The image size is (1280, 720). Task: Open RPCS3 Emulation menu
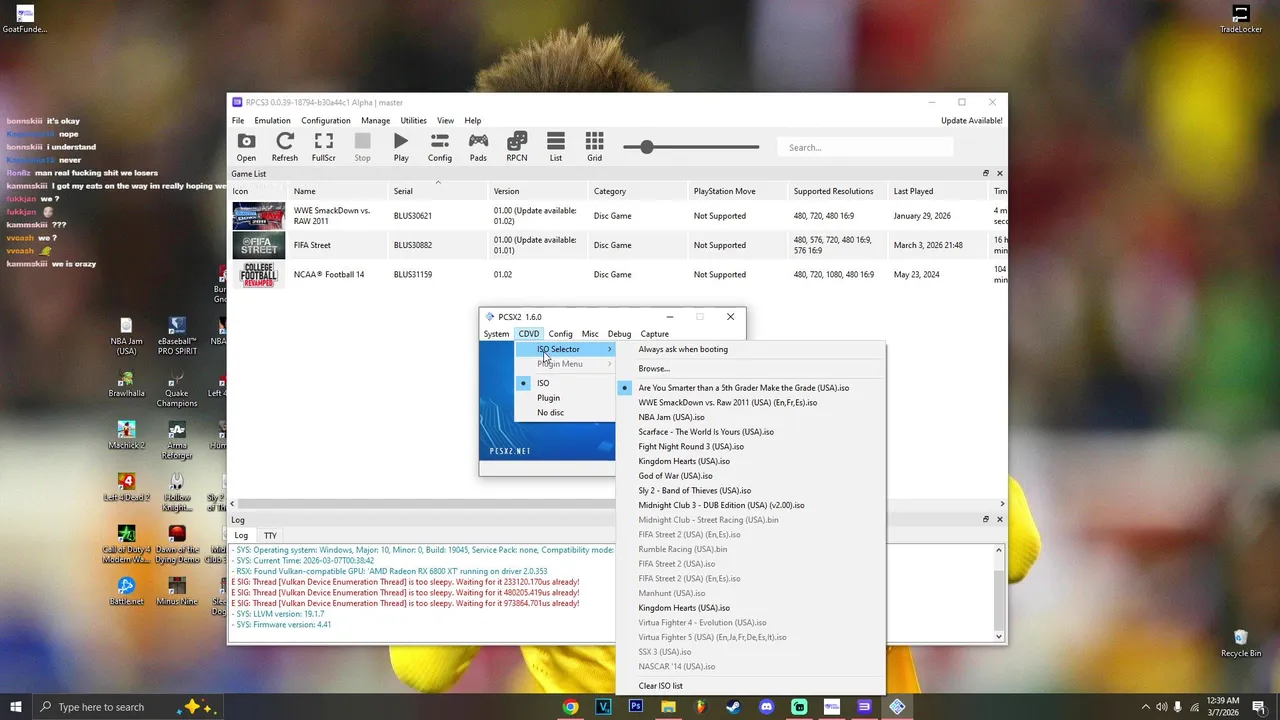272,121
